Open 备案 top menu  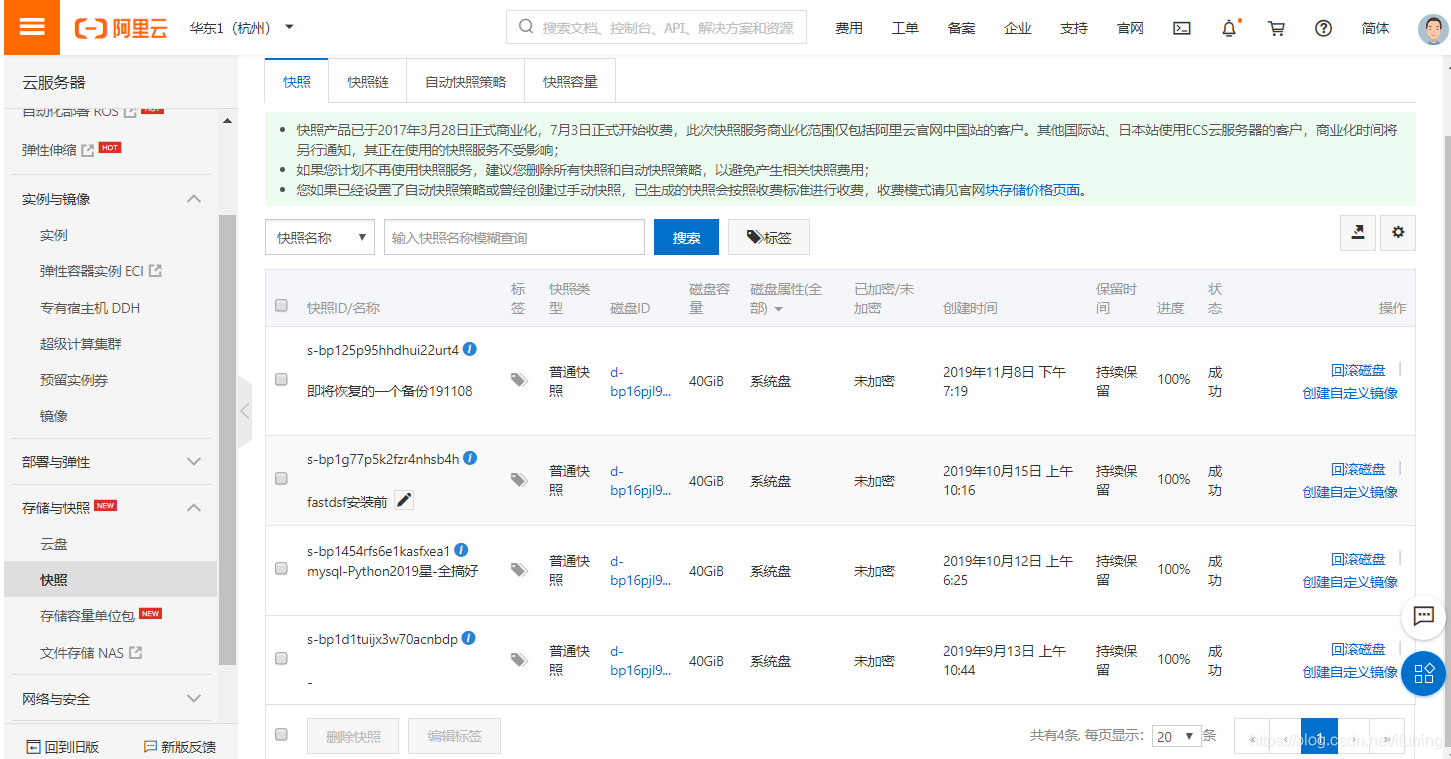pyautogui.click(x=961, y=28)
